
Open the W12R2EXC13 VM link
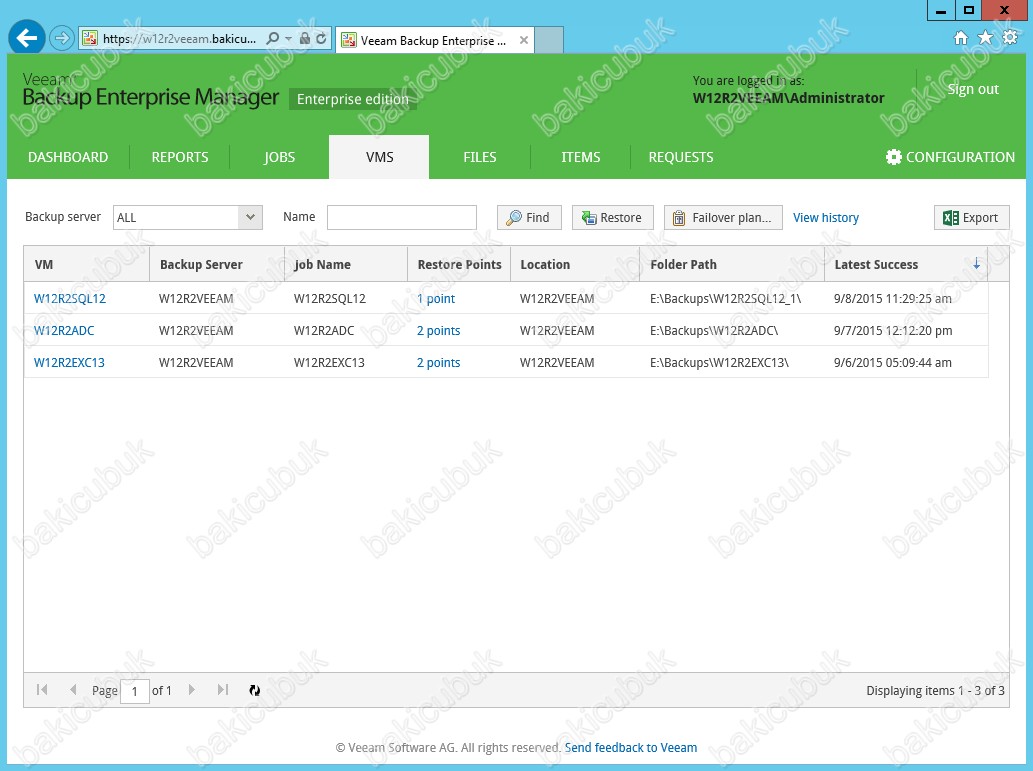(x=69, y=362)
